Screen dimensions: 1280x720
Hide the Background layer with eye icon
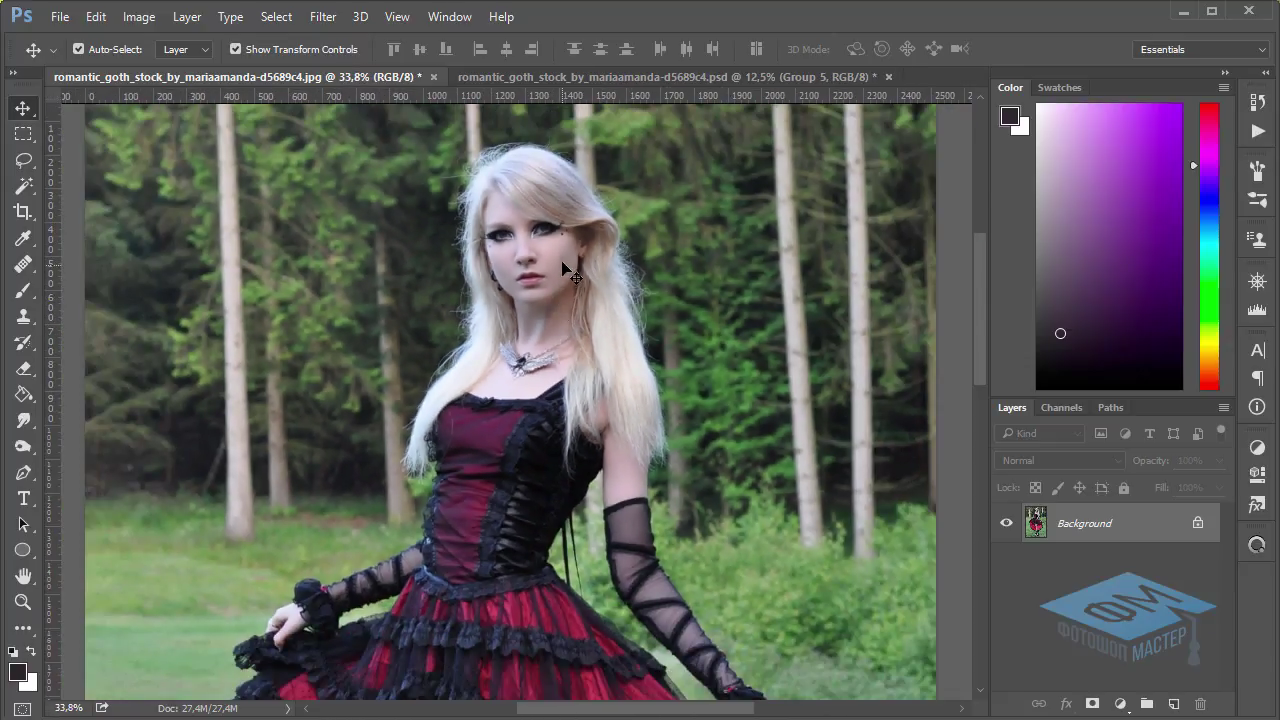tap(1006, 523)
